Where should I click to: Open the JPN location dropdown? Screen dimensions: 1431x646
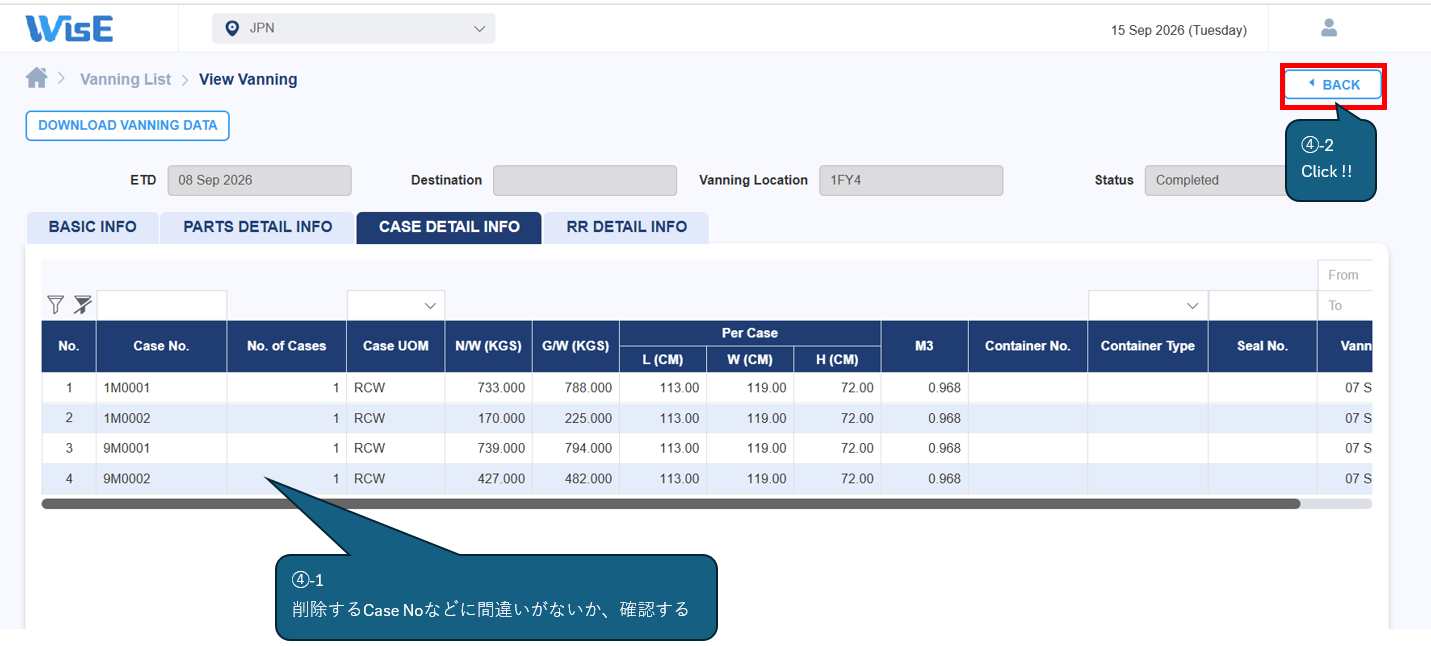pos(354,29)
